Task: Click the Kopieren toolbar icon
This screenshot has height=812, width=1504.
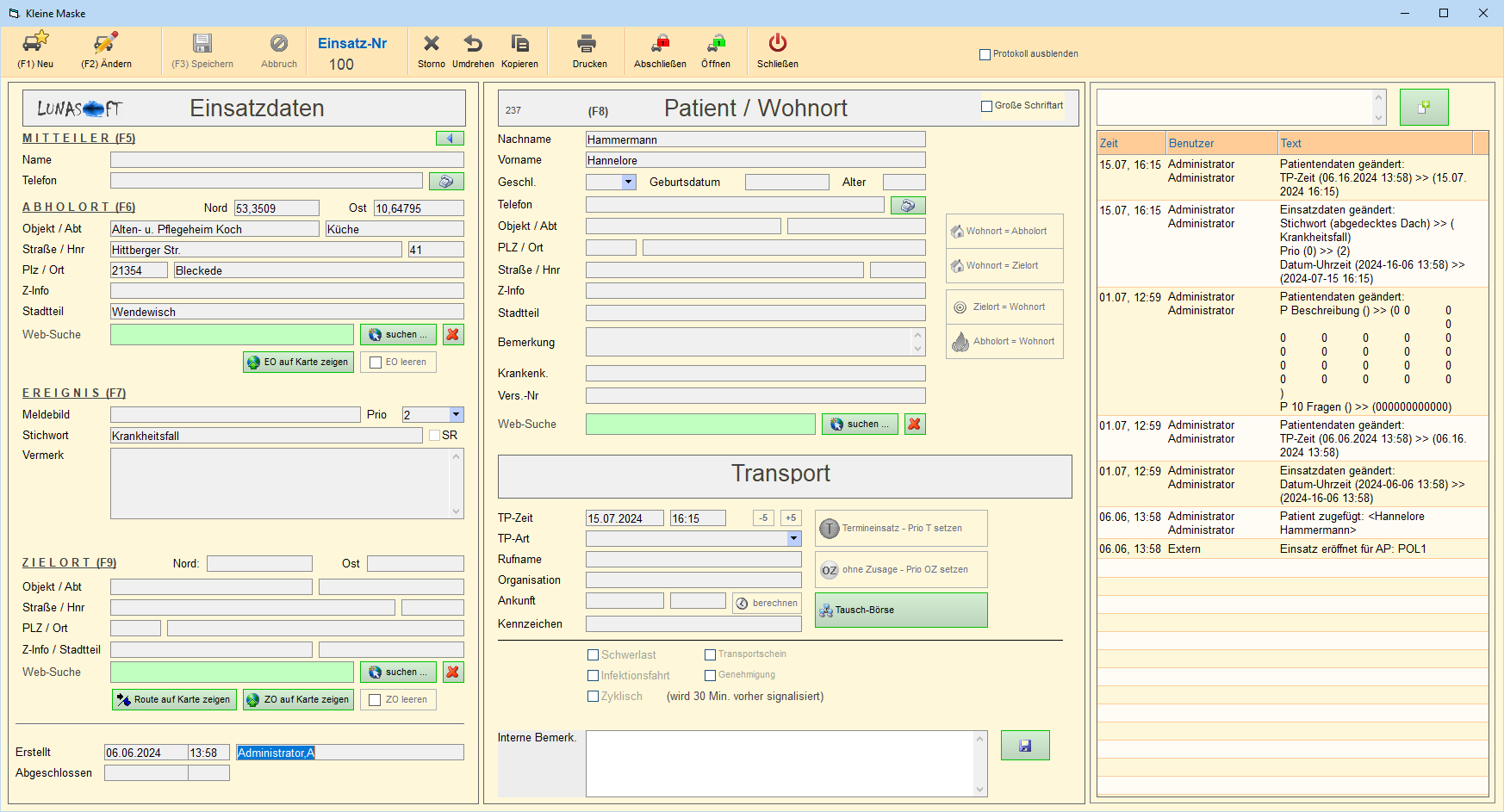Action: click(x=519, y=43)
